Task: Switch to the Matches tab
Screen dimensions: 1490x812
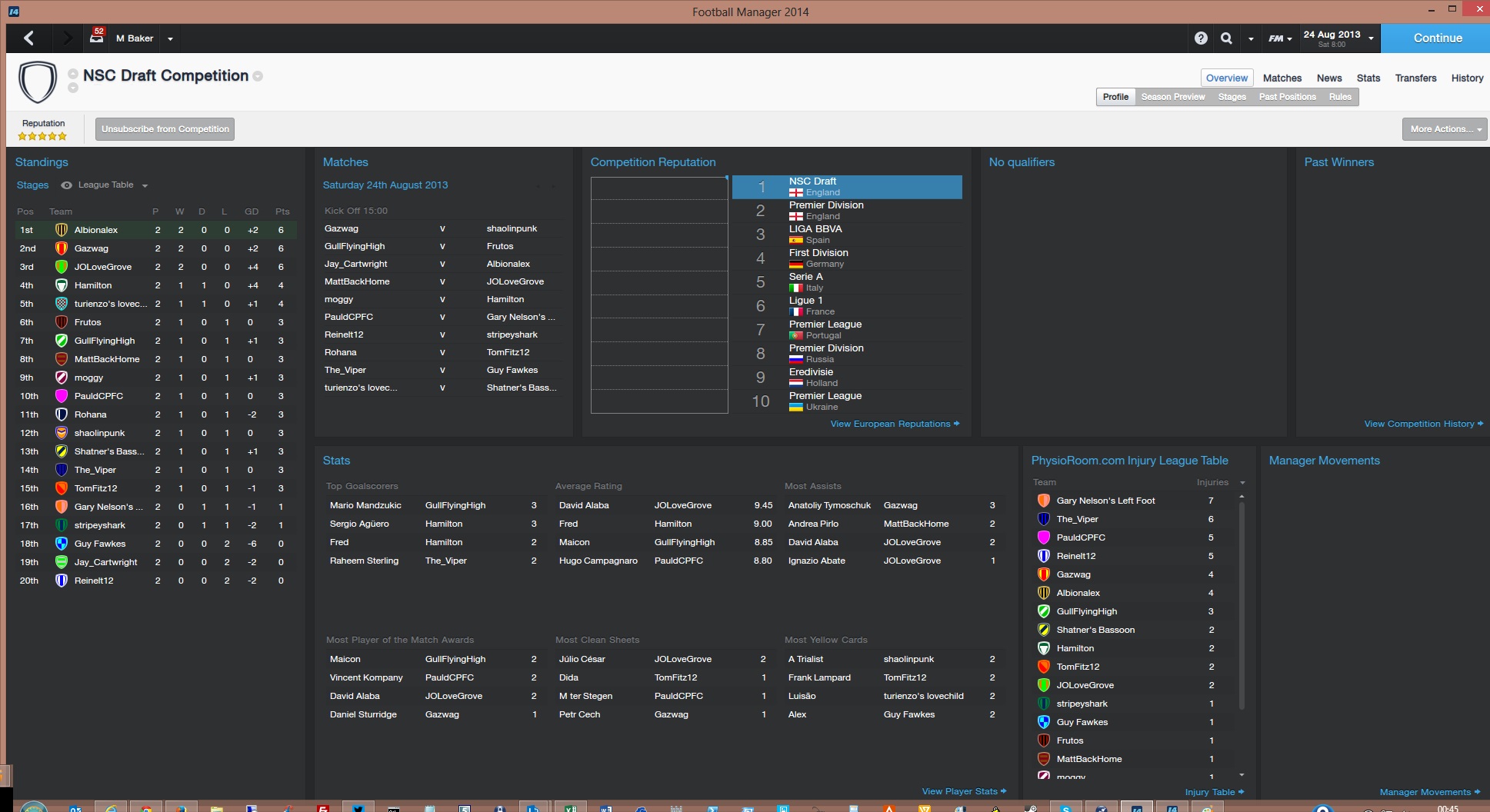Action: tap(1282, 78)
